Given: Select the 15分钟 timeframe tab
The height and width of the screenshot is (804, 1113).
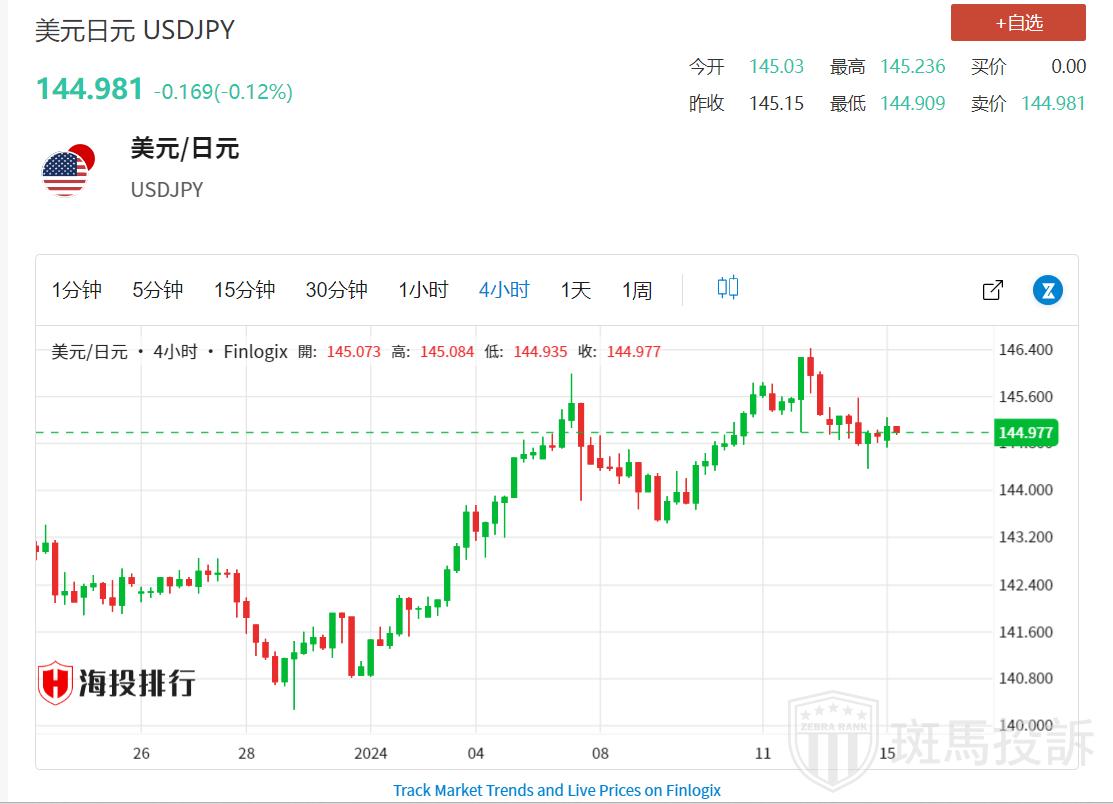Looking at the screenshot, I should [245, 290].
